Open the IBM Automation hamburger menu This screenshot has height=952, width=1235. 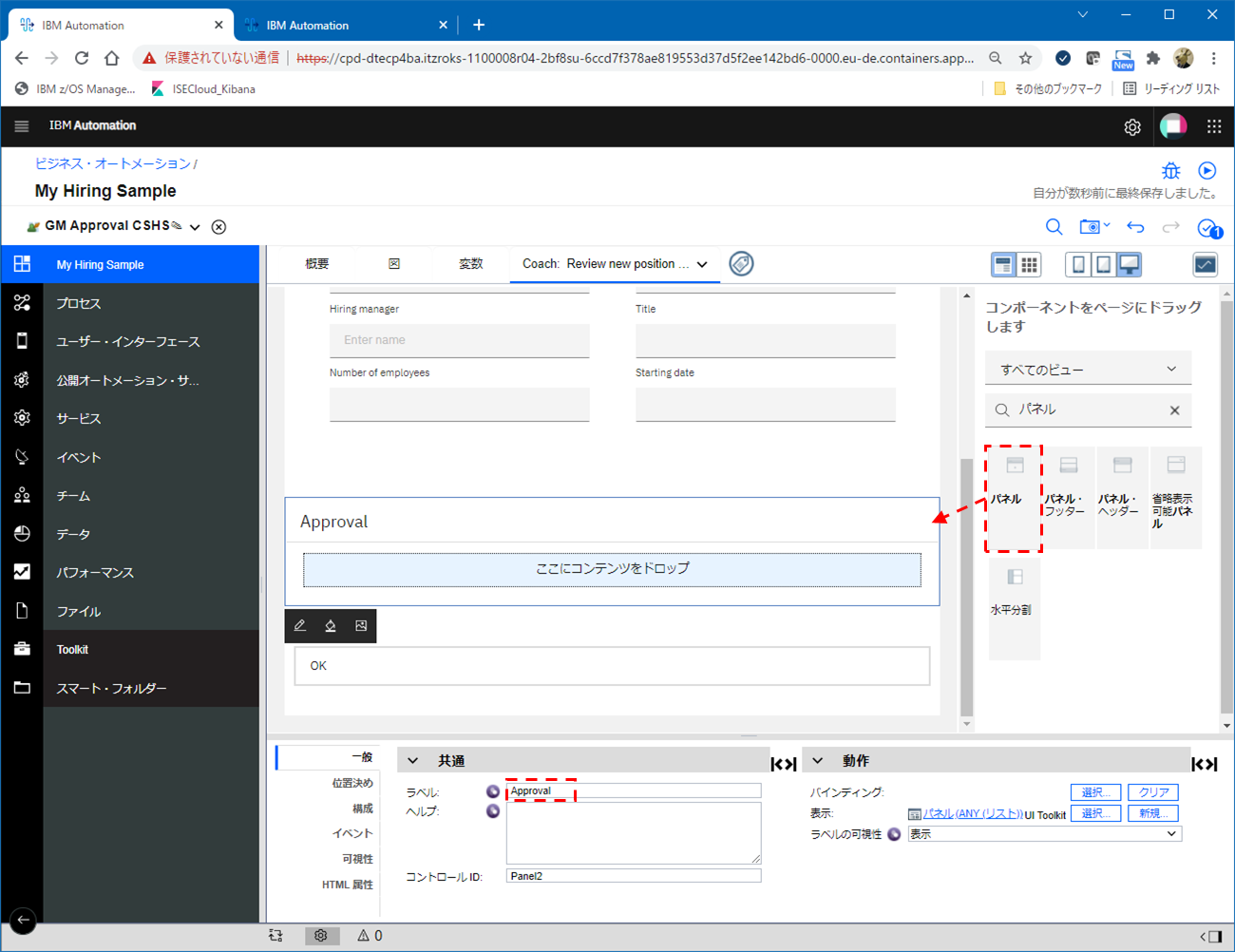22,125
